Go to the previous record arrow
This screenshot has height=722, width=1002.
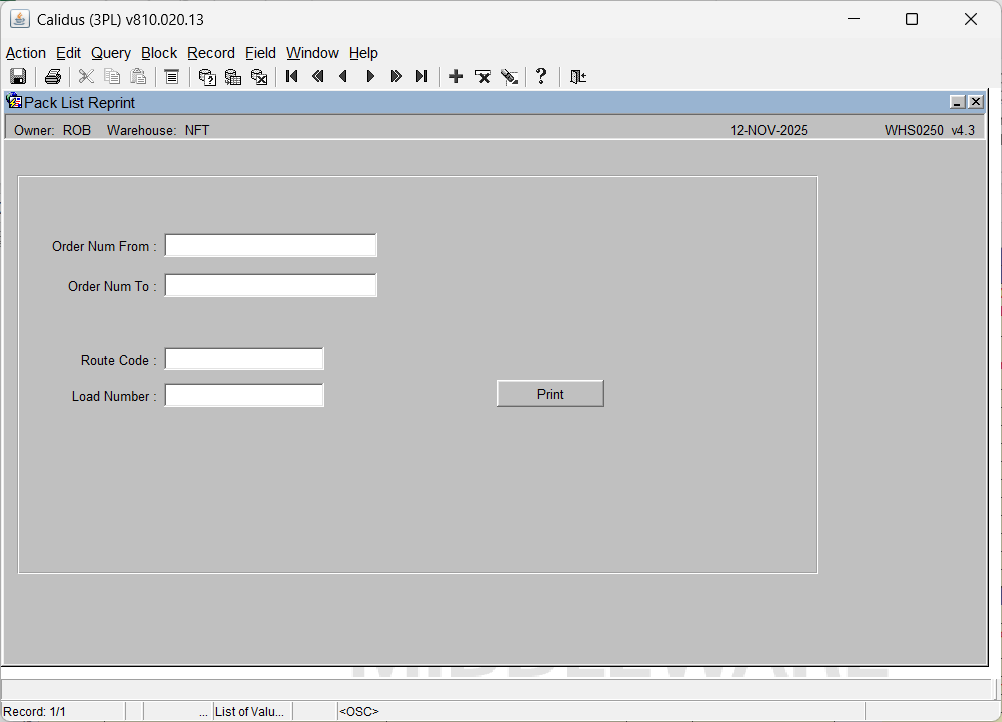(344, 77)
